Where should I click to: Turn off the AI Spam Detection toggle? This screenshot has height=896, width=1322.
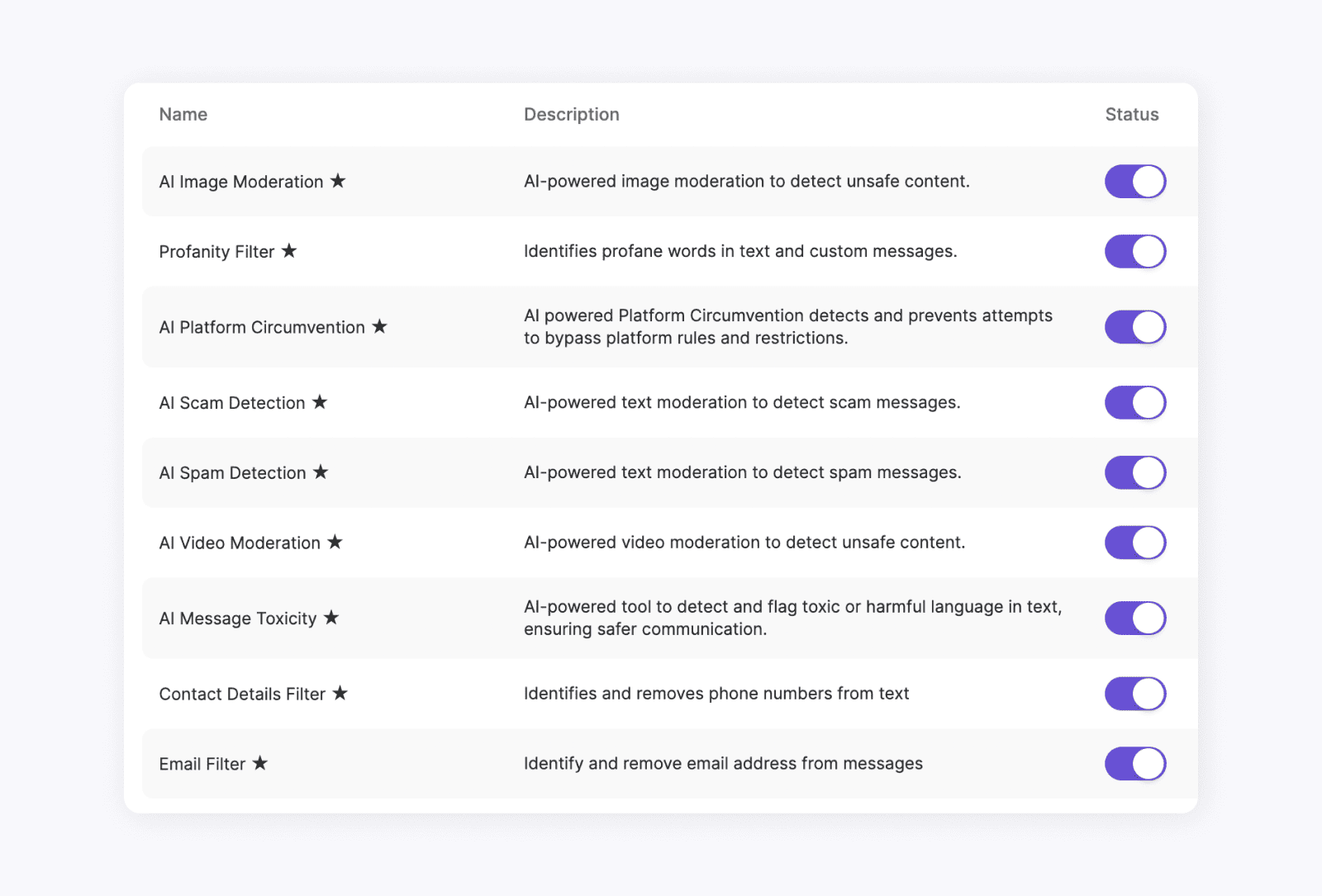(x=1135, y=472)
